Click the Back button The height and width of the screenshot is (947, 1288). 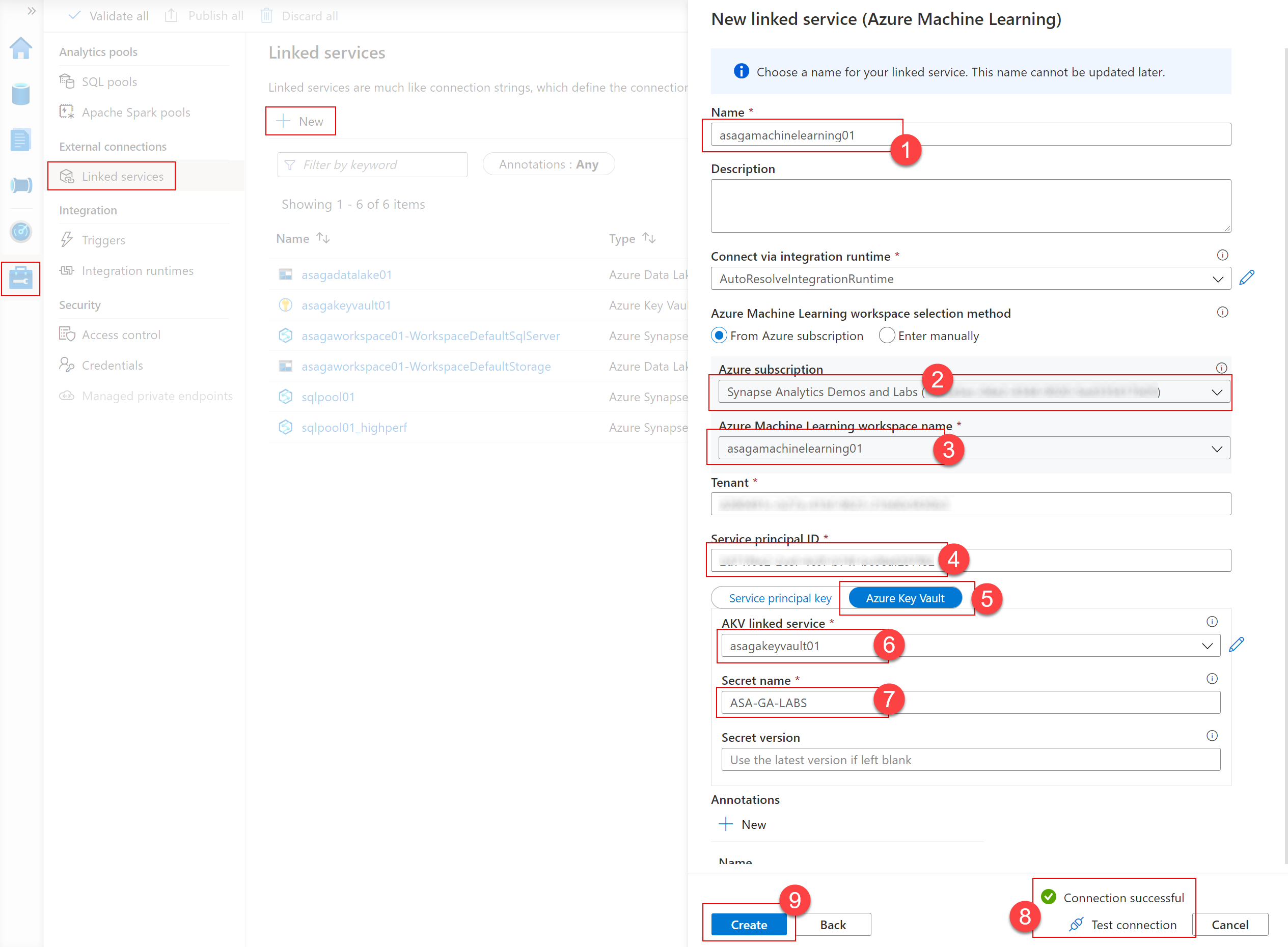point(833,925)
